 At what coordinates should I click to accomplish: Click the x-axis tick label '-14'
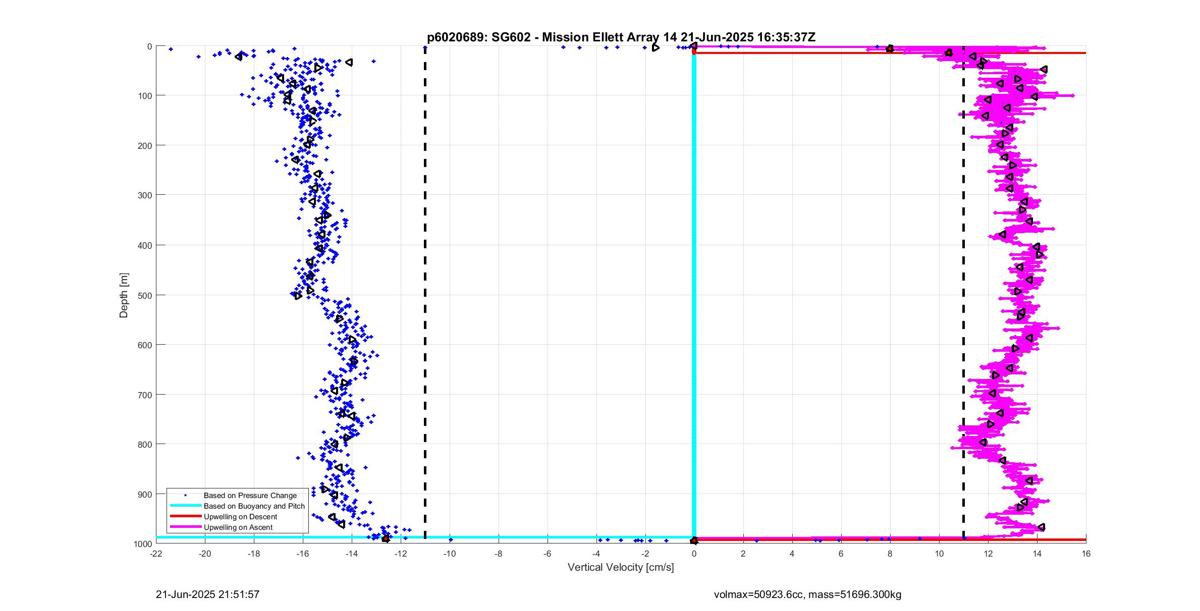tap(352, 553)
